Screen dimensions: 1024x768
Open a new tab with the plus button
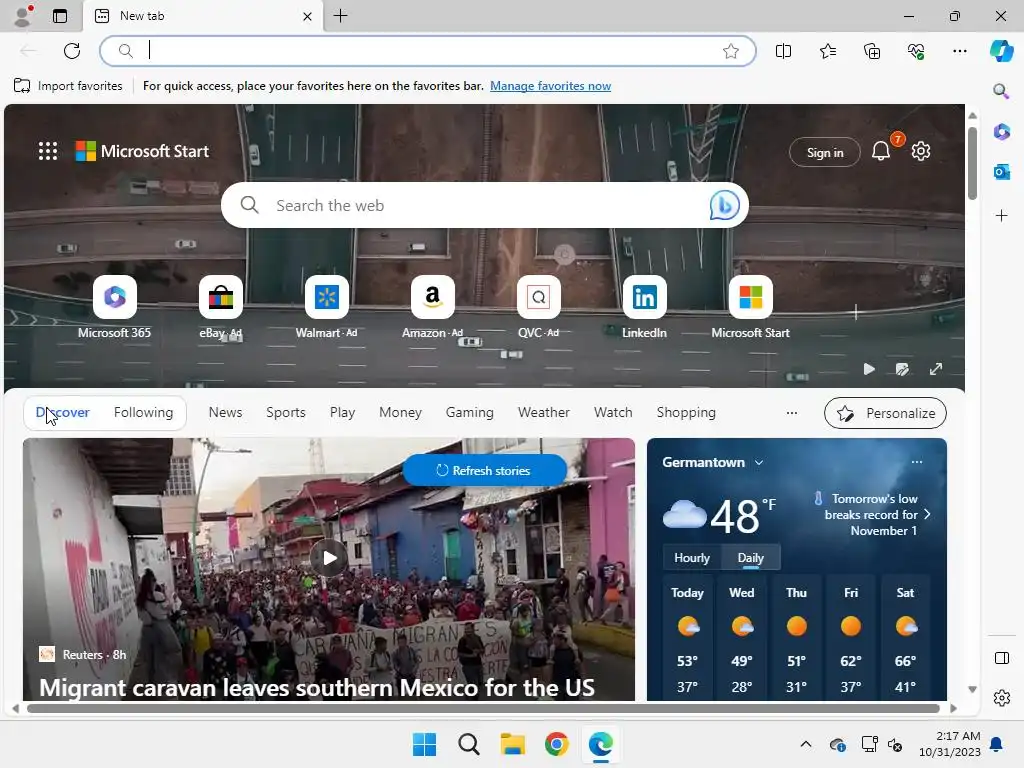point(340,16)
